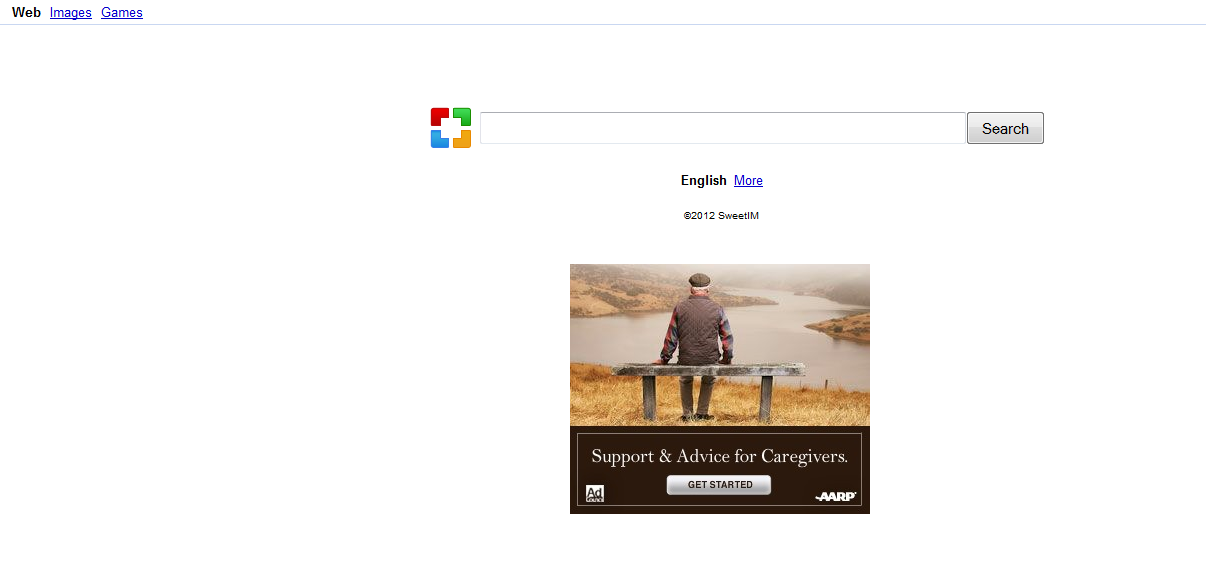Screen dimensions: 1206x562
Task: Click the More languages link
Action: [x=748, y=181]
